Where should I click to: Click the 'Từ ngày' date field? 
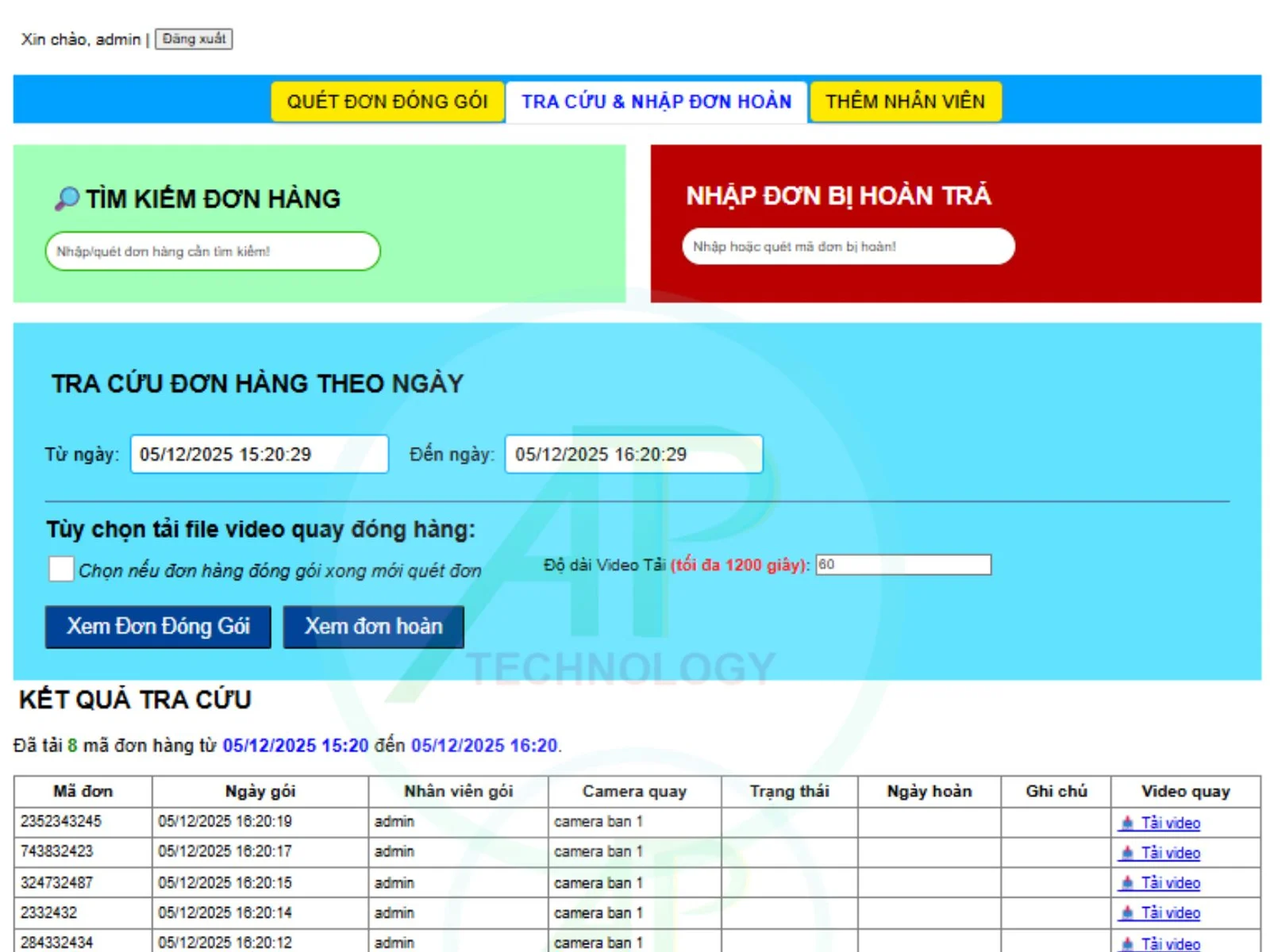pyautogui.click(x=259, y=454)
